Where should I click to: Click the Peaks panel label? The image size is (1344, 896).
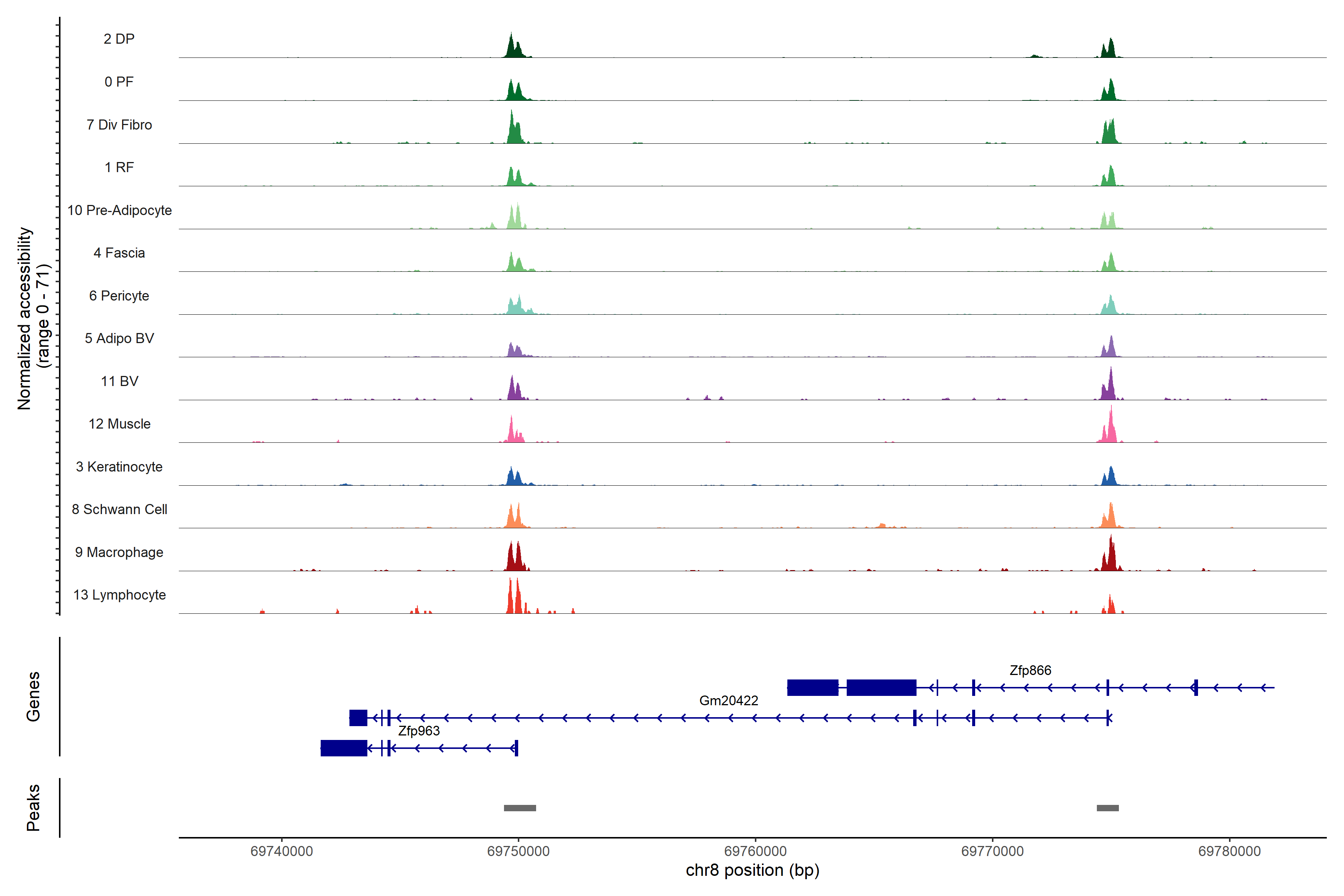click(x=33, y=808)
